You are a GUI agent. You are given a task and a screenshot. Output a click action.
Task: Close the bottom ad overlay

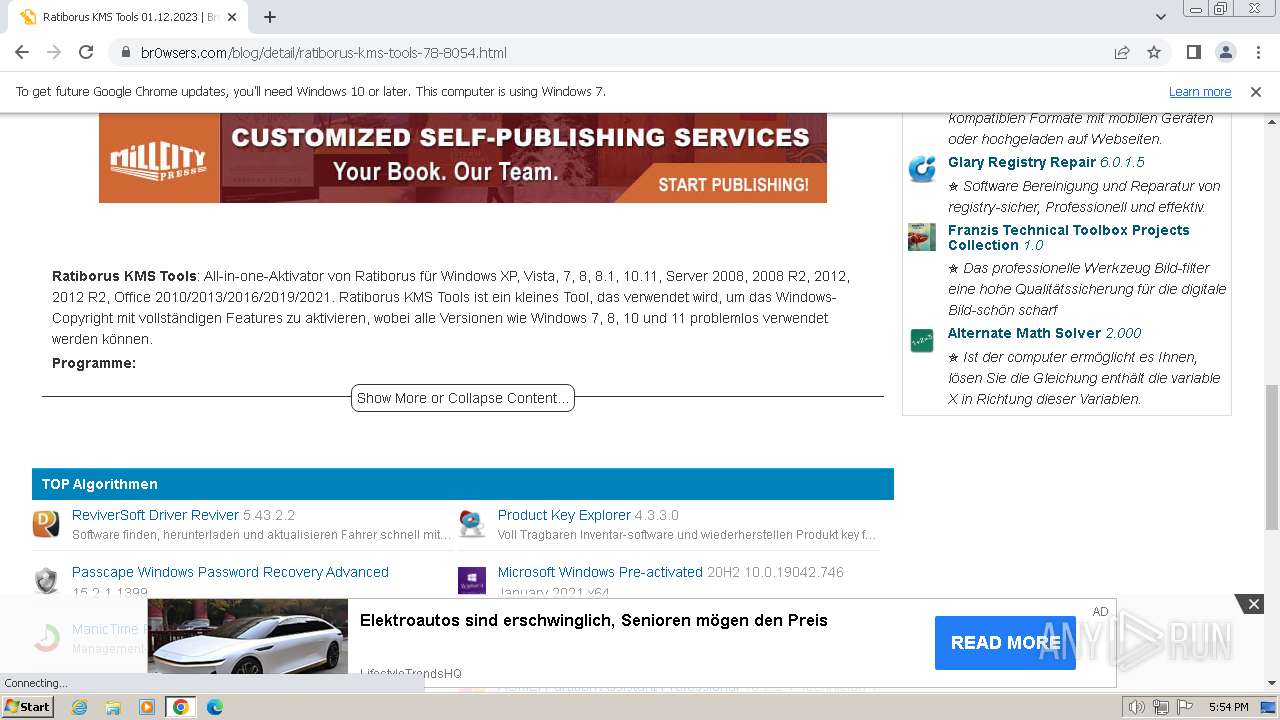click(1253, 603)
